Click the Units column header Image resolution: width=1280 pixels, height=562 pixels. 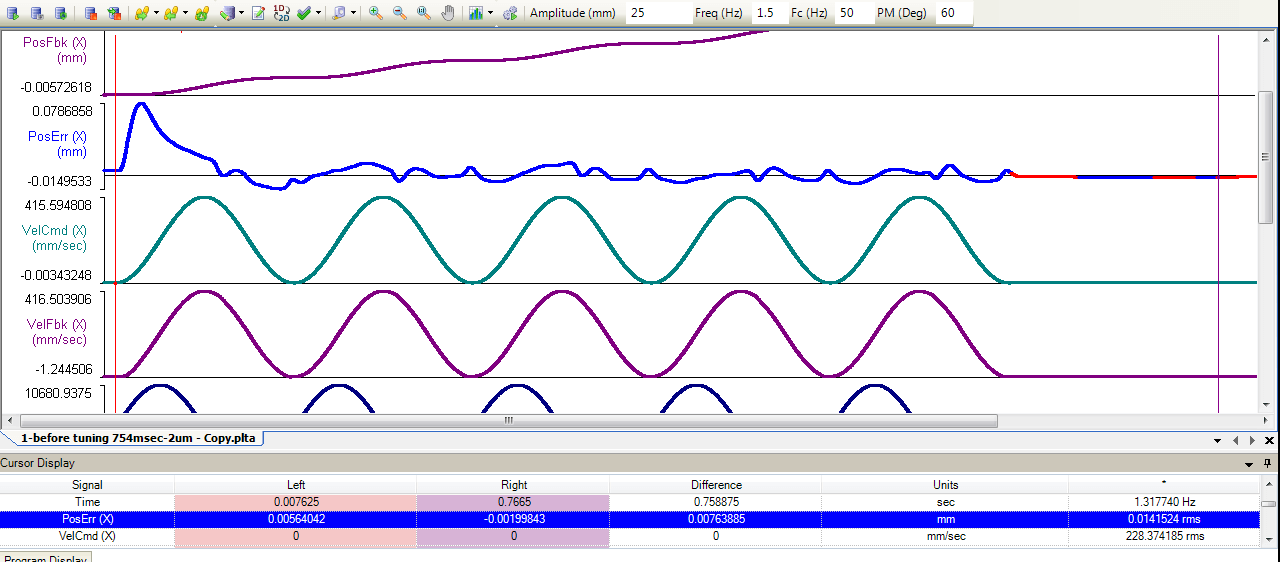[x=945, y=485]
